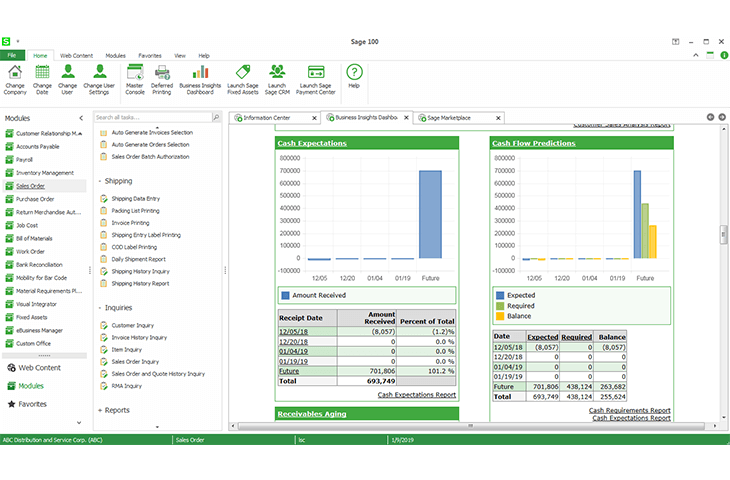730x480 pixels.
Task: Click the Search all tasks field
Action: coord(155,118)
